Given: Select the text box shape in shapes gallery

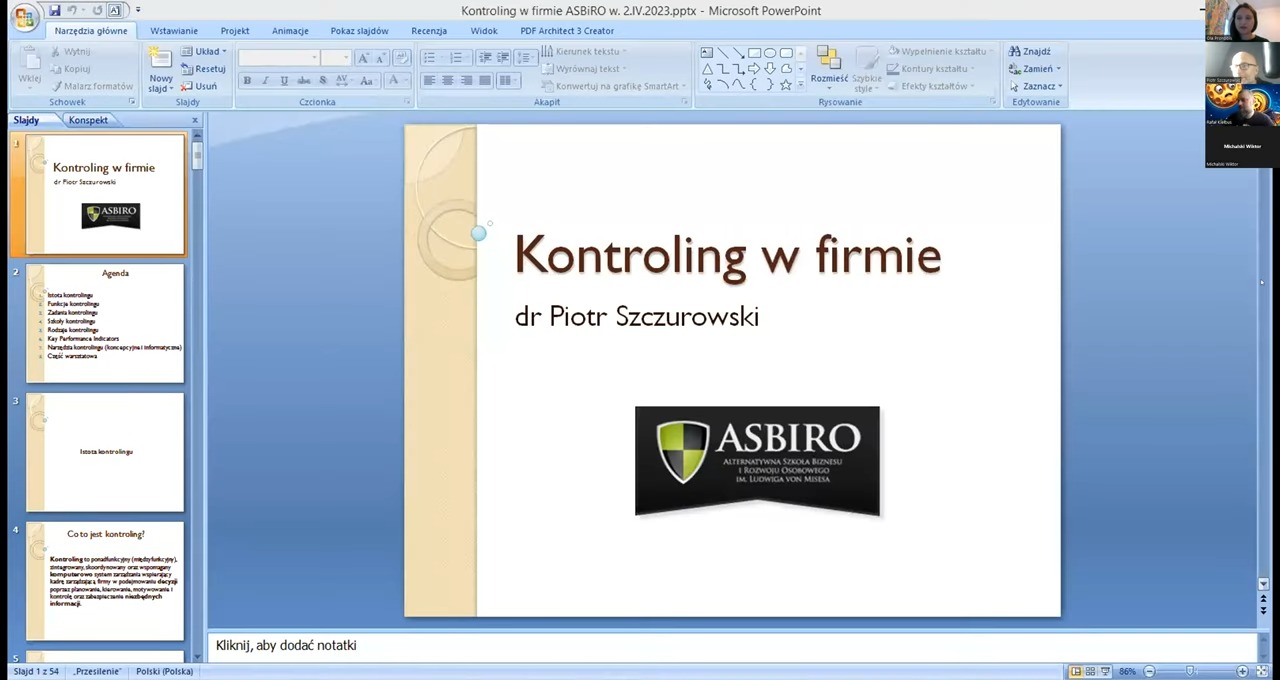Looking at the screenshot, I should (706, 53).
